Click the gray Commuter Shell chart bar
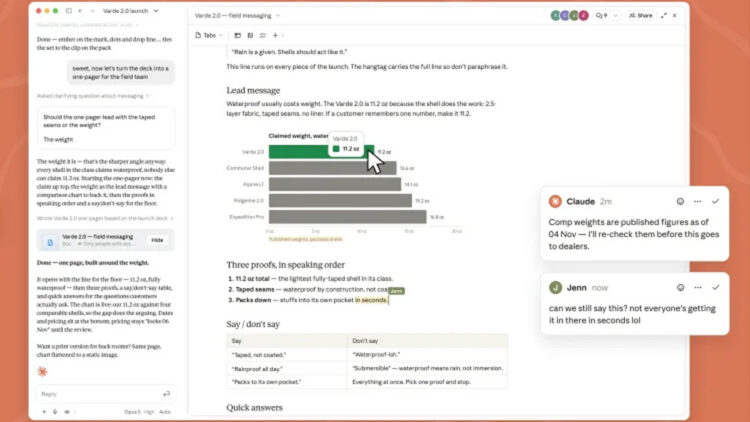 click(x=332, y=168)
